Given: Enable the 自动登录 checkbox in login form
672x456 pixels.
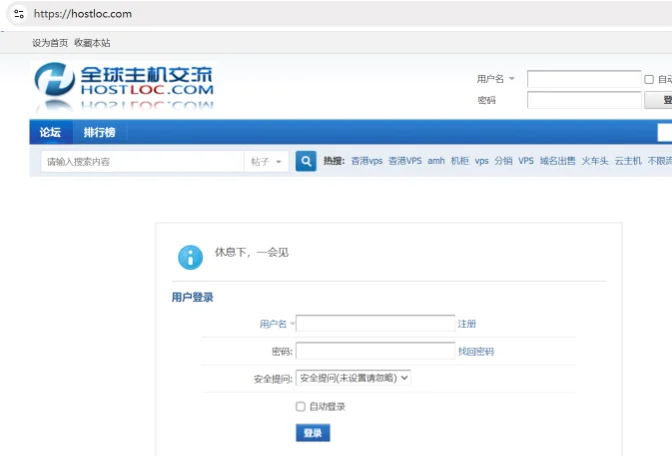Looking at the screenshot, I should tap(300, 406).
